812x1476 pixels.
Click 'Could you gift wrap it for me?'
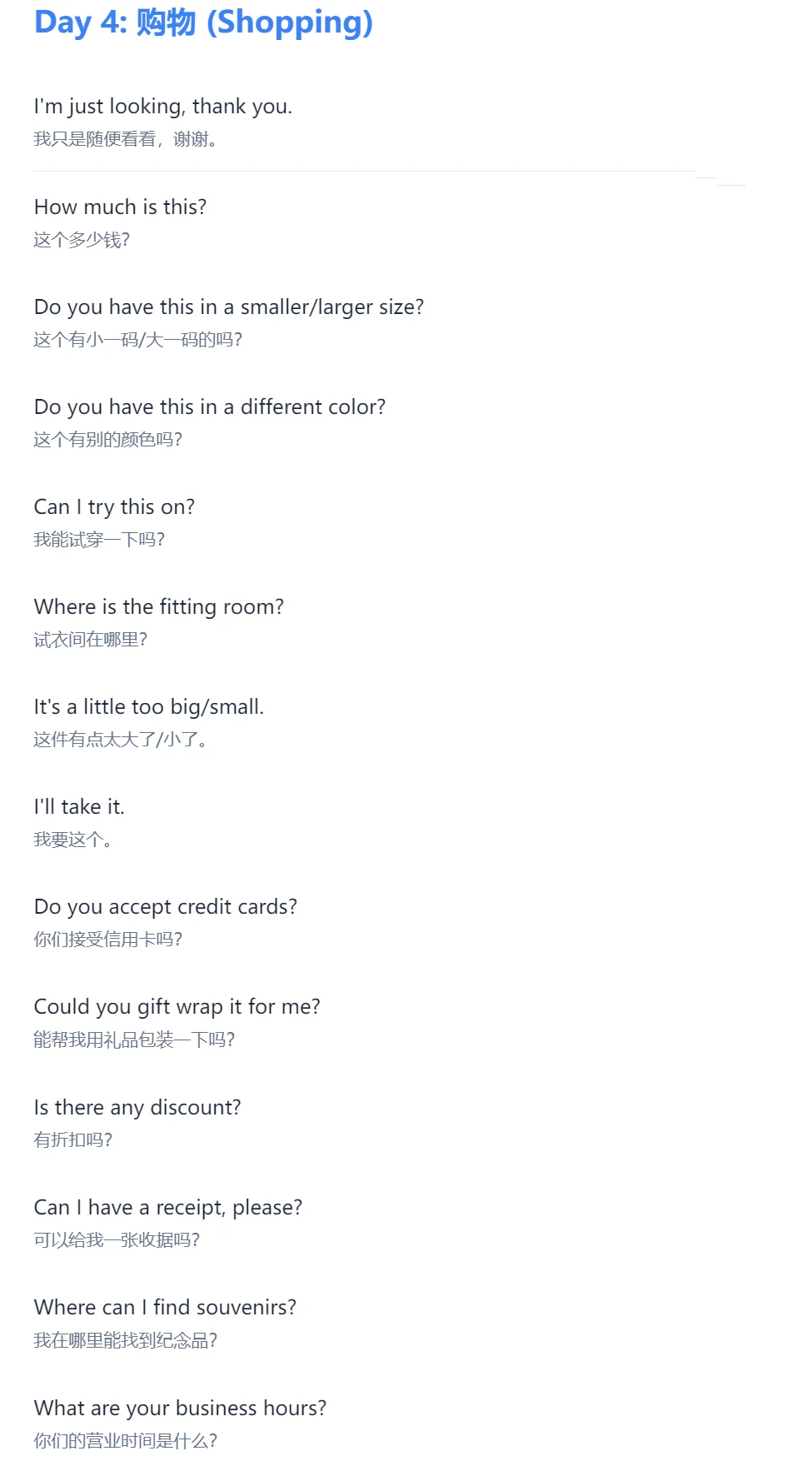pyautogui.click(x=177, y=1006)
